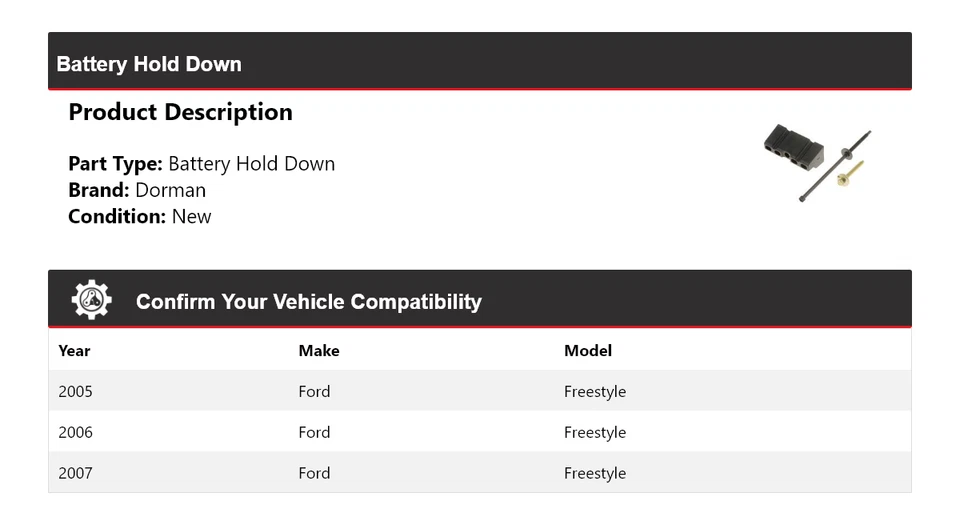Click Ford in the 2005 row
Viewport: 960px width, 525px height.
[x=314, y=391]
